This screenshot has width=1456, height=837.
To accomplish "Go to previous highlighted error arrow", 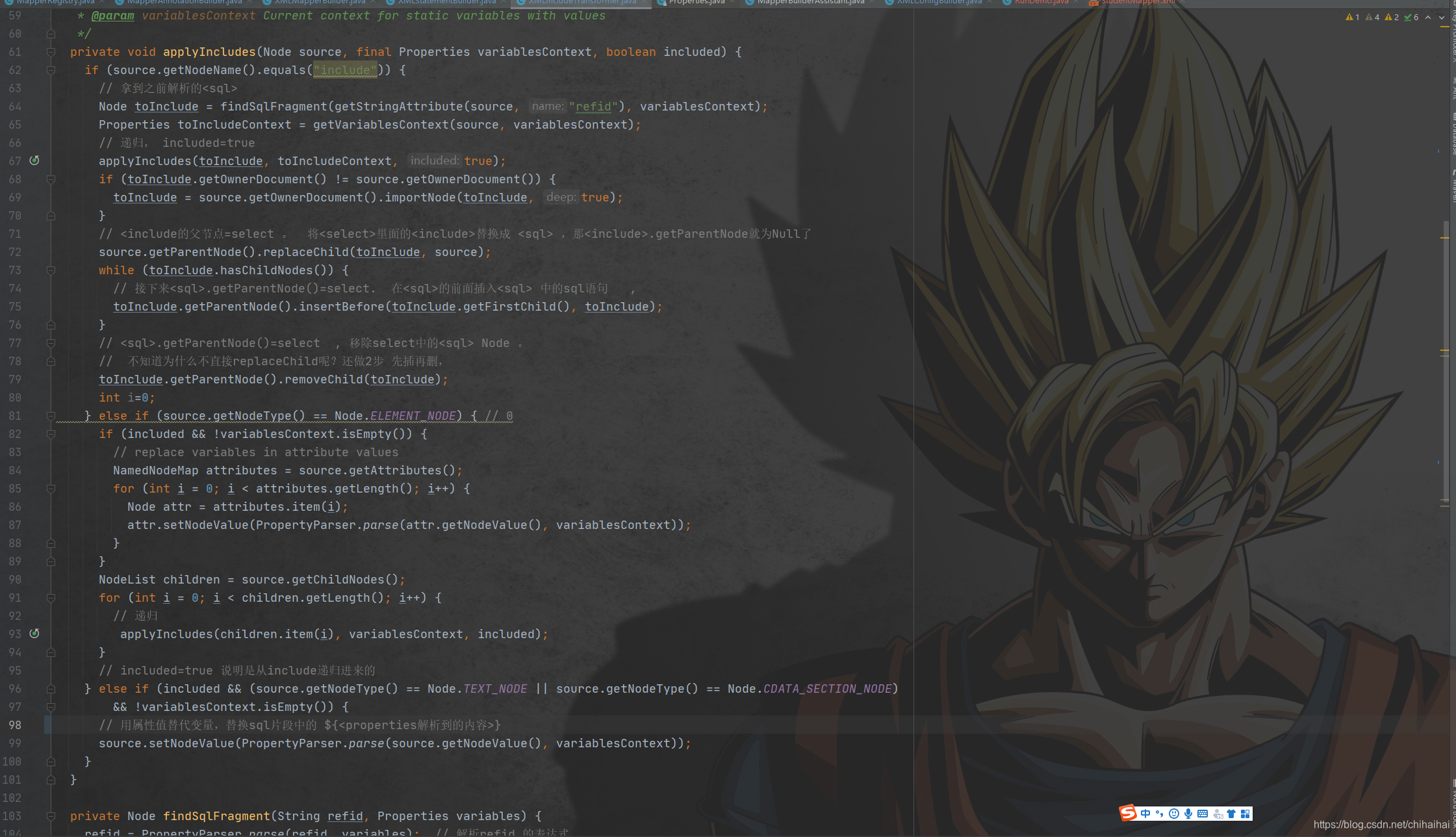I will tap(1428, 18).
